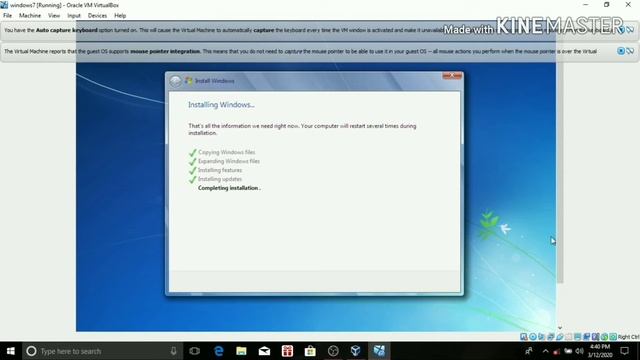Click the network adapter status icon
The height and width of the screenshot is (360, 640).
[550, 337]
